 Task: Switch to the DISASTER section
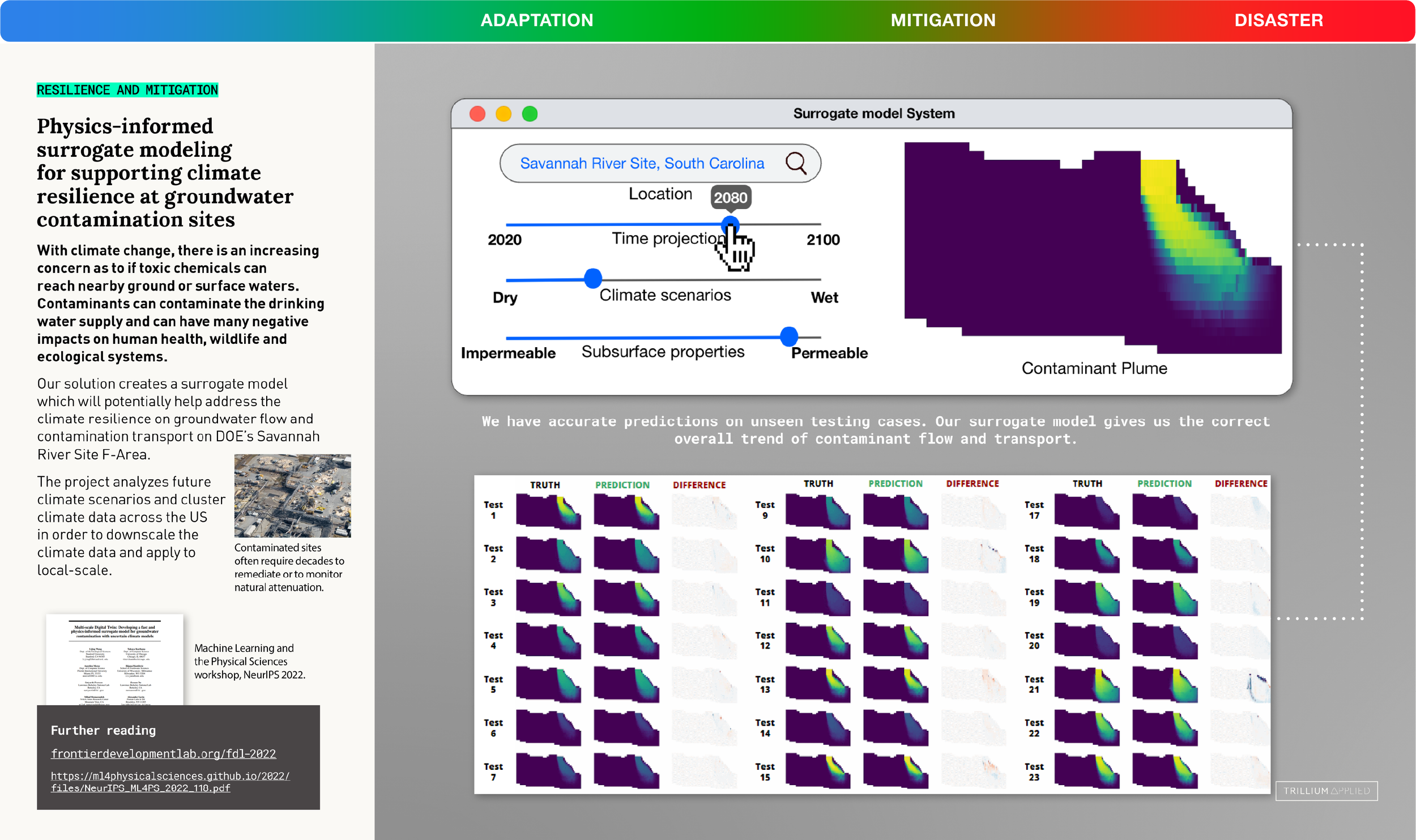[1279, 20]
